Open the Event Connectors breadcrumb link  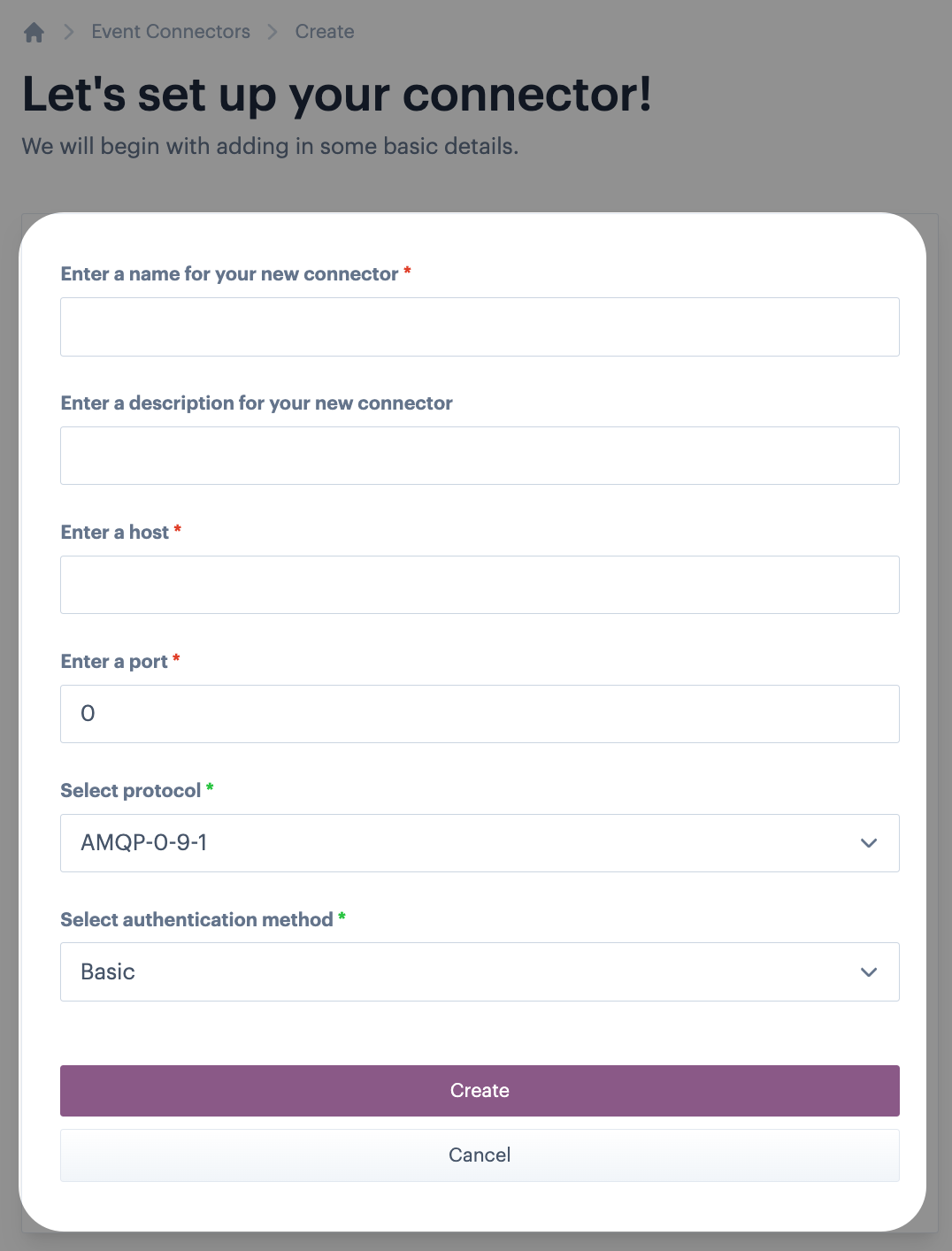click(x=171, y=32)
